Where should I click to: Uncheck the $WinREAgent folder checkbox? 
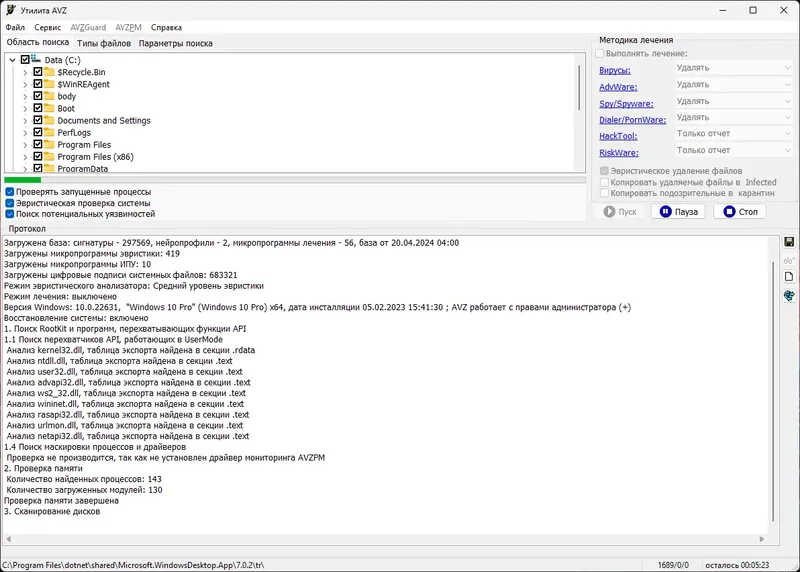(x=38, y=84)
